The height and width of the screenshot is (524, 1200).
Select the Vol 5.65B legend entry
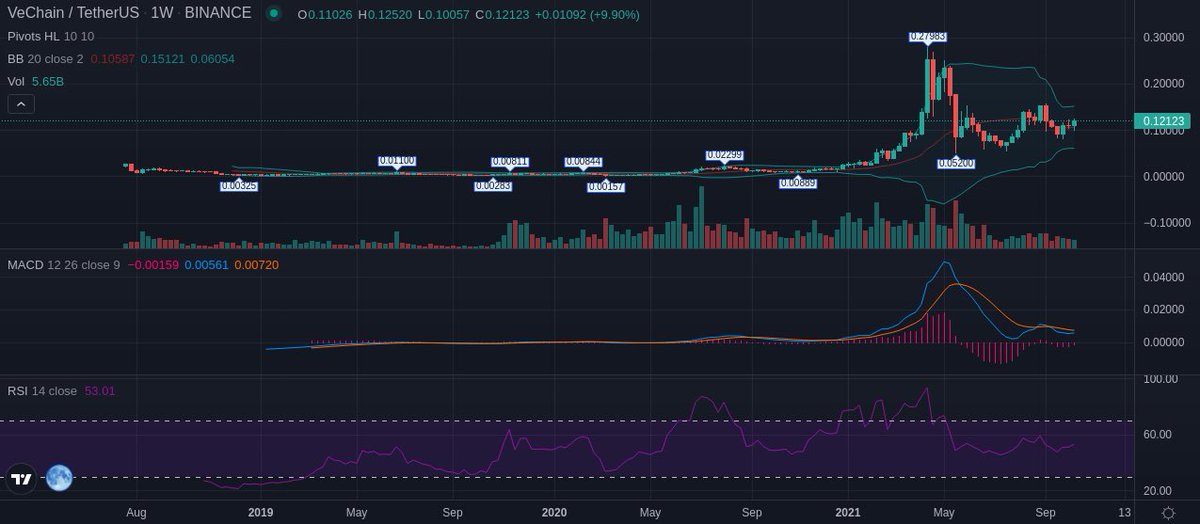pyautogui.click(x=35, y=81)
